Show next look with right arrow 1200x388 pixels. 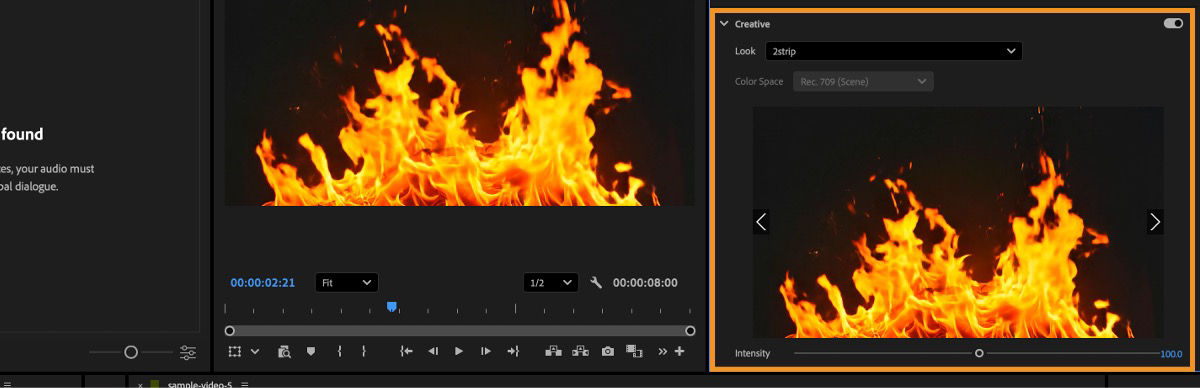pos(1155,222)
